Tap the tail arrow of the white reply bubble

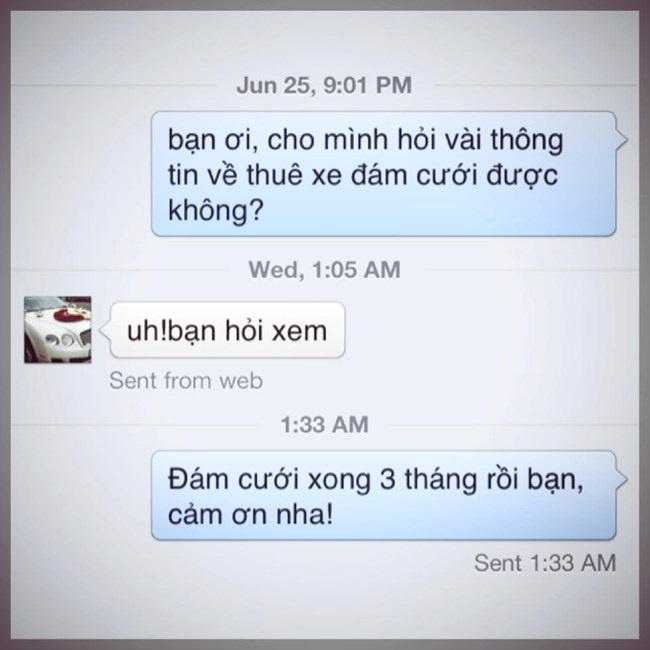(105, 330)
